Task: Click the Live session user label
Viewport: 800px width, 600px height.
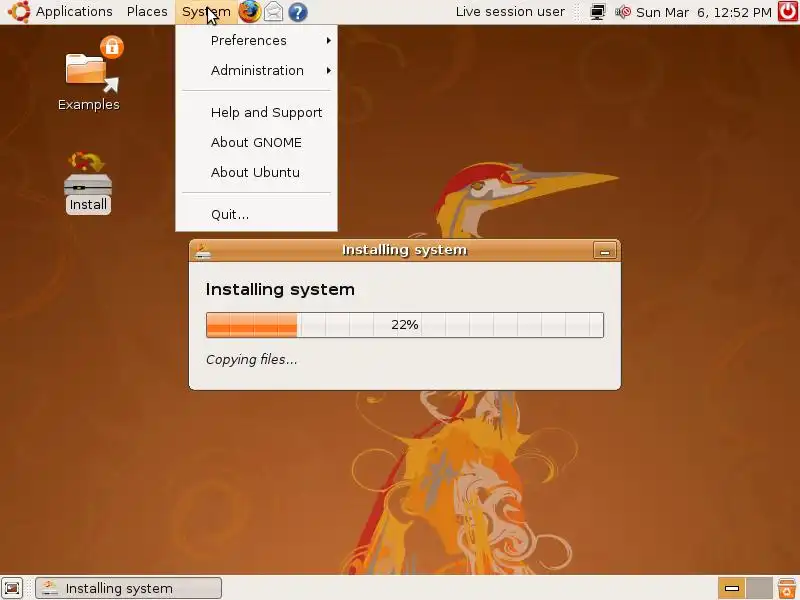Action: pyautogui.click(x=510, y=12)
